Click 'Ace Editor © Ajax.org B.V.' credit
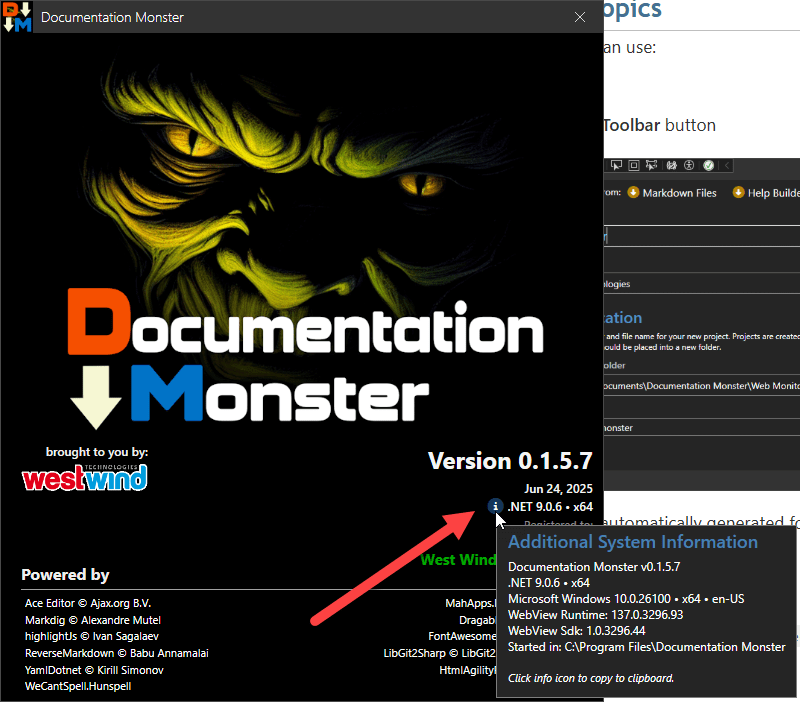800x702 pixels. [88, 603]
